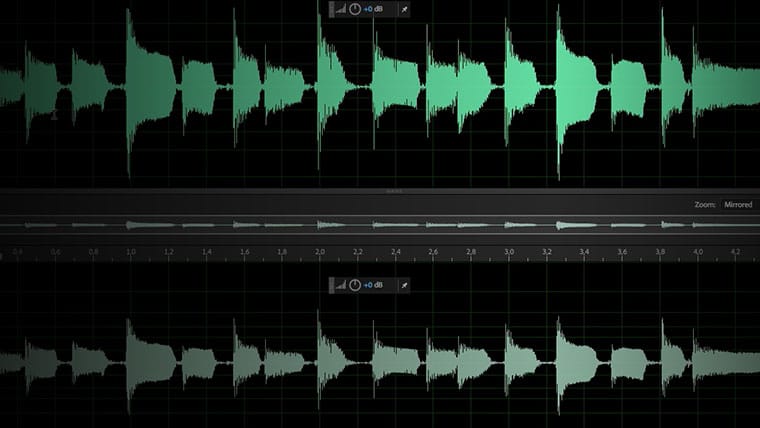Click the volume ramp icon in the bottom HUD
The image size is (760, 428).
click(341, 285)
